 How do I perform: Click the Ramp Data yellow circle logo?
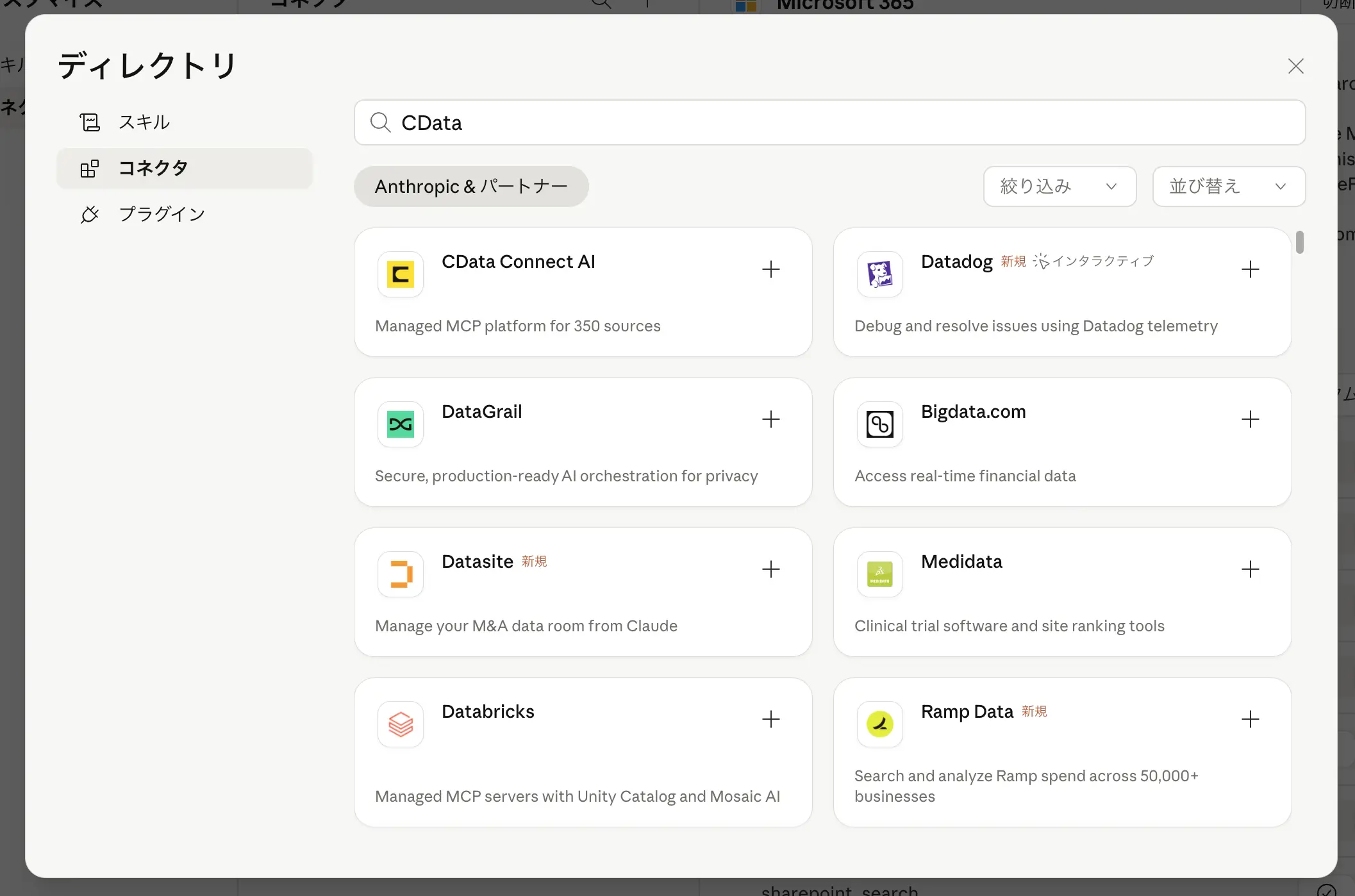(880, 724)
